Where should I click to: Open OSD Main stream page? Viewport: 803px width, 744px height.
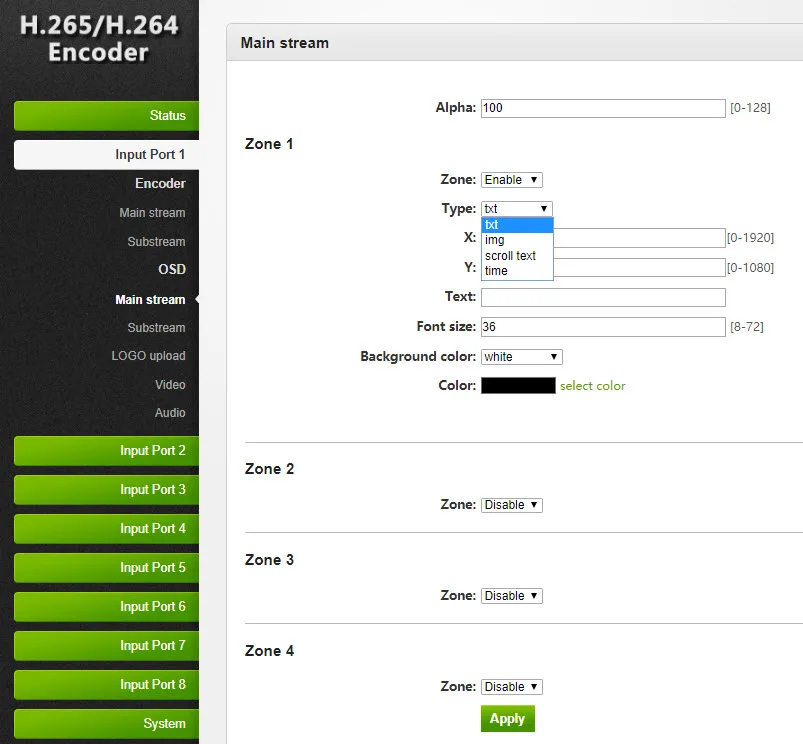[150, 300]
